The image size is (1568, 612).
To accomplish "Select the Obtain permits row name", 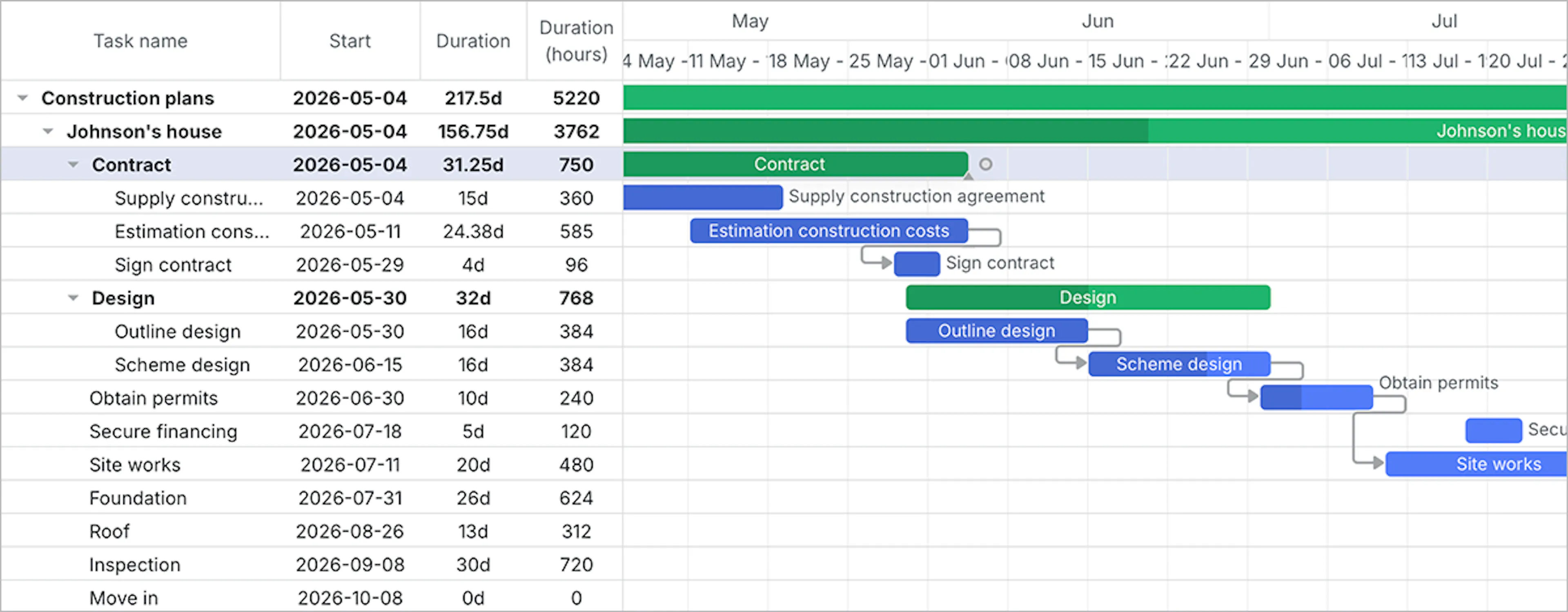I will coord(154,398).
